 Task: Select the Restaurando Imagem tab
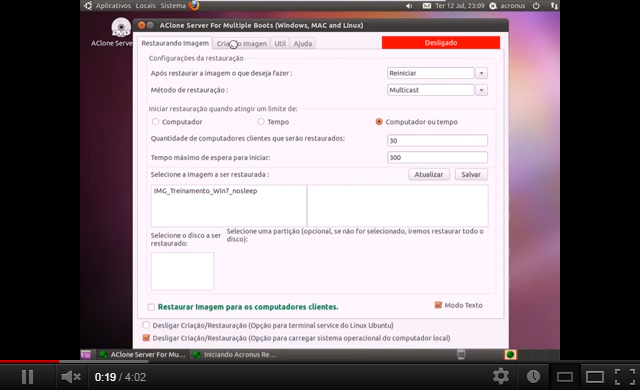(175, 43)
